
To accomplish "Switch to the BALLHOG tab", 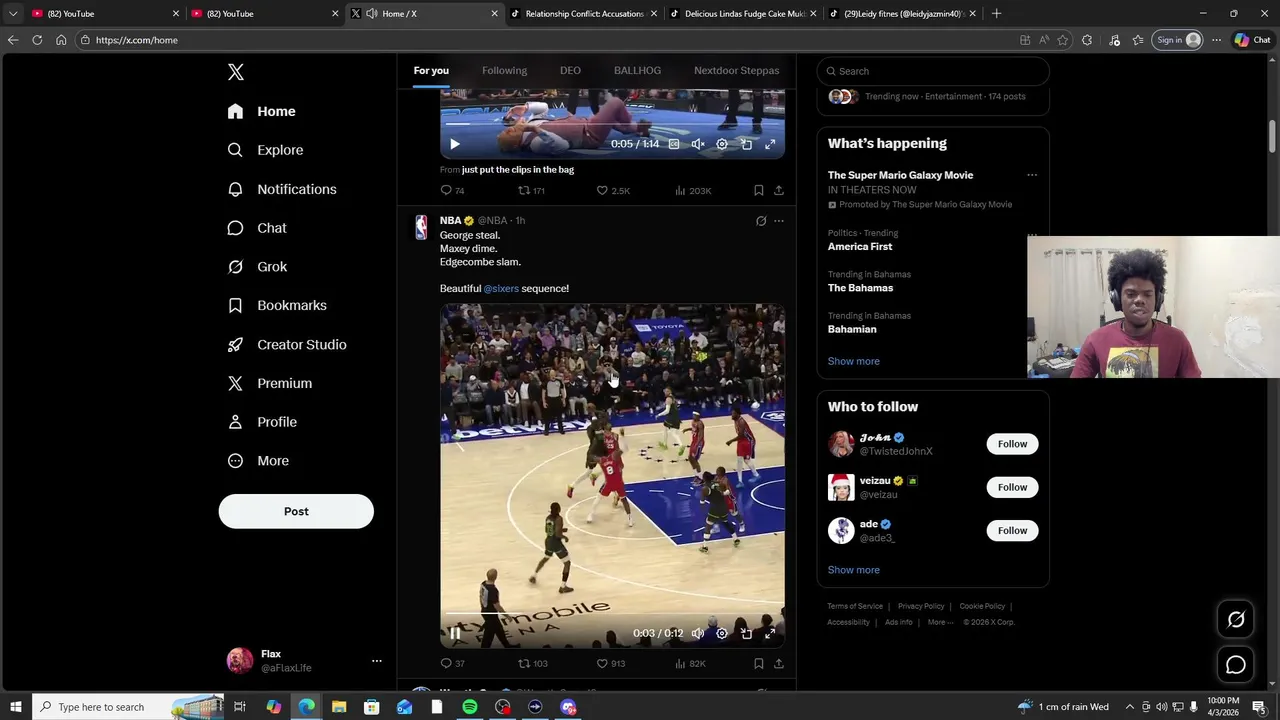I will tap(637, 71).
